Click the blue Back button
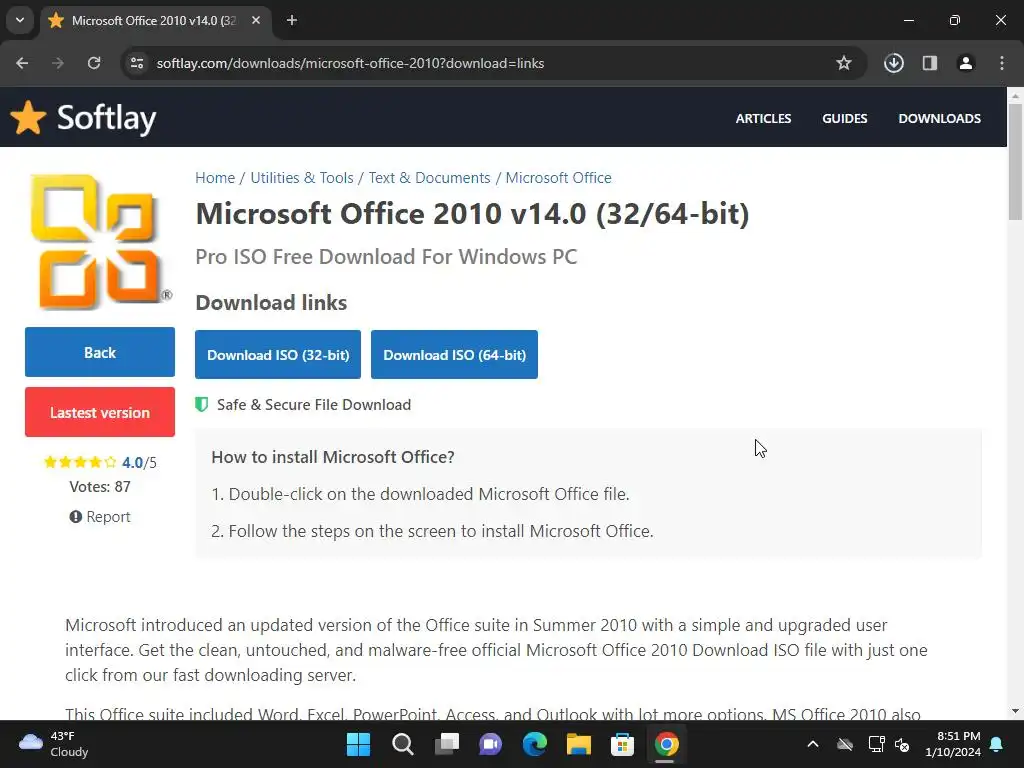1024x768 pixels. pos(100,352)
